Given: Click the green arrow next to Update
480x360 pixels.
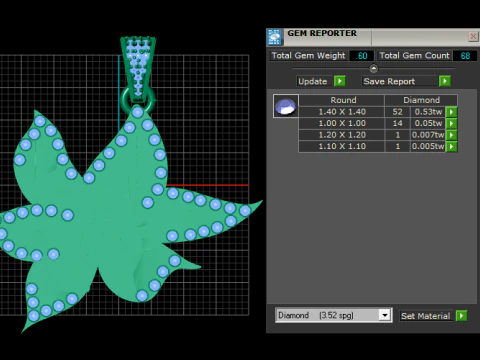Looking at the screenshot, I should tap(340, 81).
